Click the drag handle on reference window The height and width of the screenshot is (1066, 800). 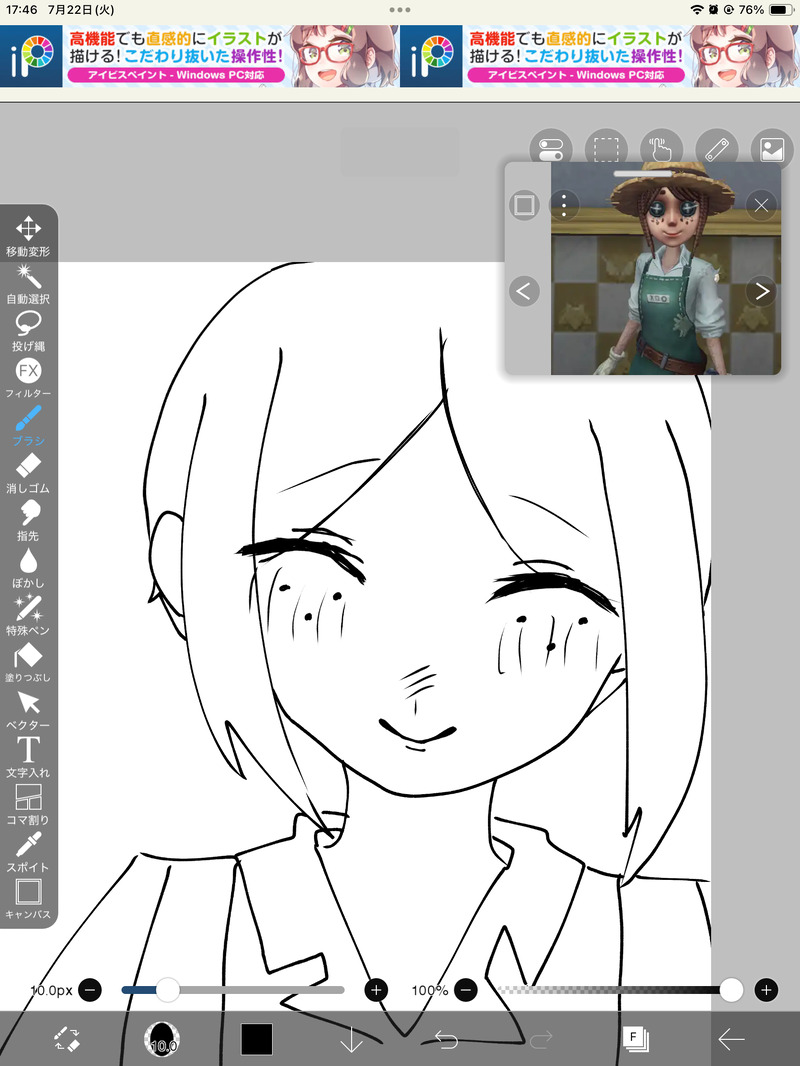coord(642,174)
